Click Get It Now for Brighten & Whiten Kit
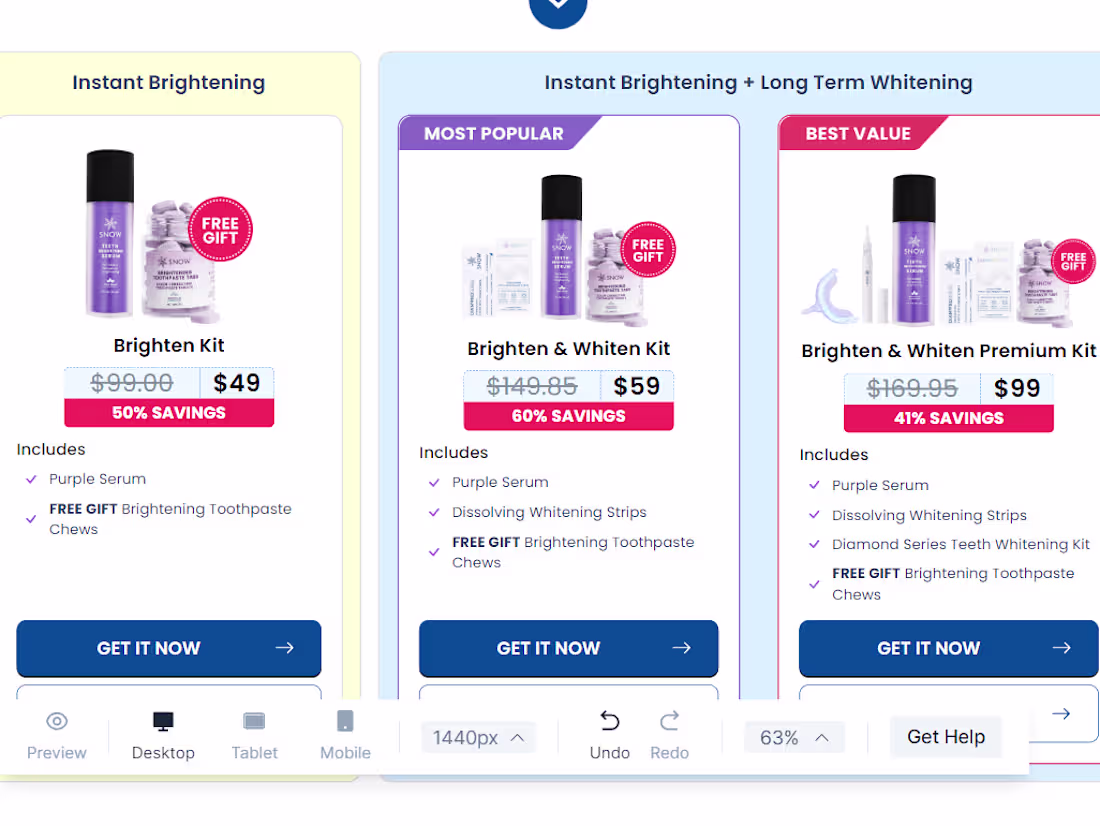The width and height of the screenshot is (1100, 826). [x=568, y=648]
